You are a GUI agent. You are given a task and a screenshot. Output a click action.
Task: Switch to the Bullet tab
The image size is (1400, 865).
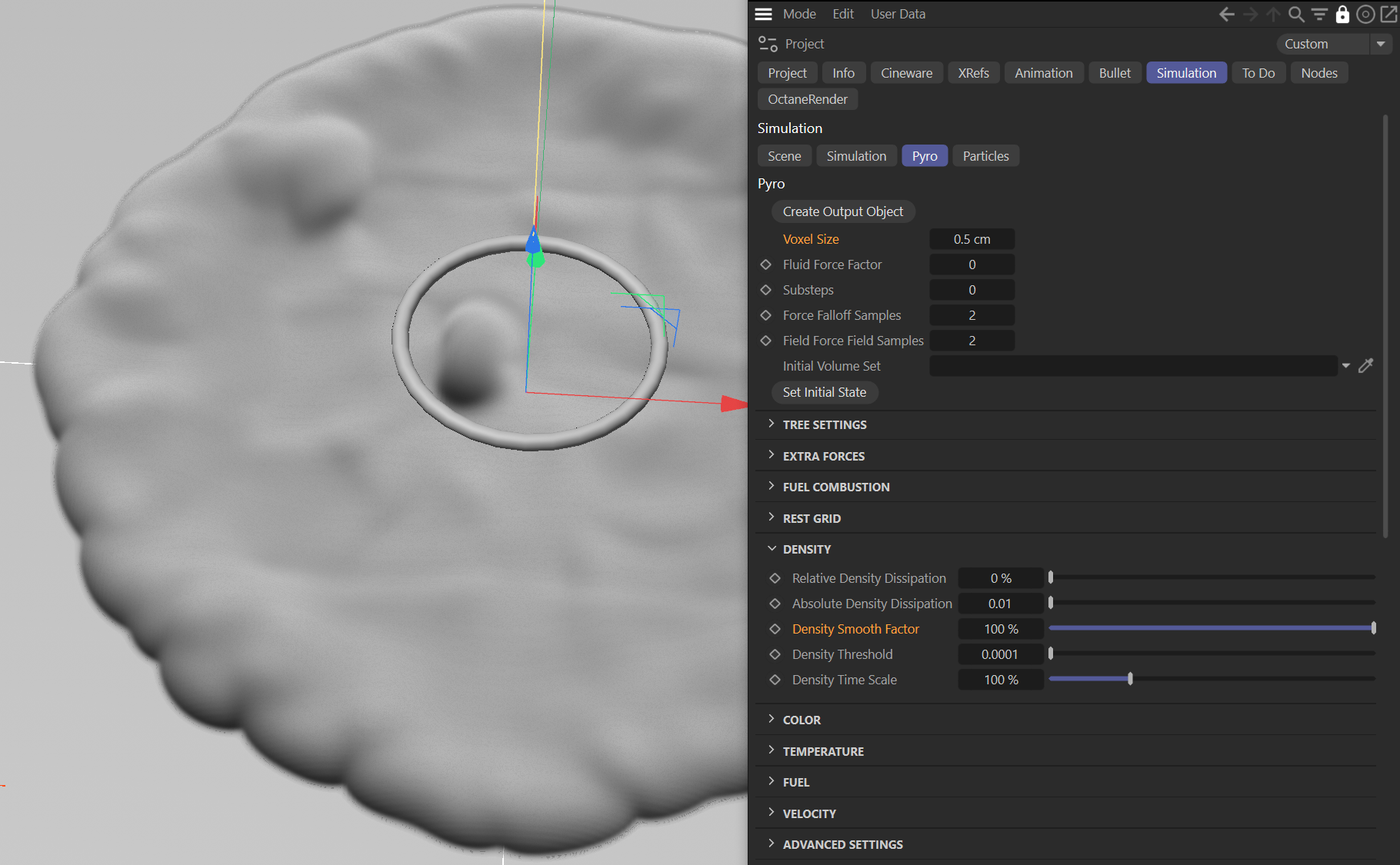1115,73
